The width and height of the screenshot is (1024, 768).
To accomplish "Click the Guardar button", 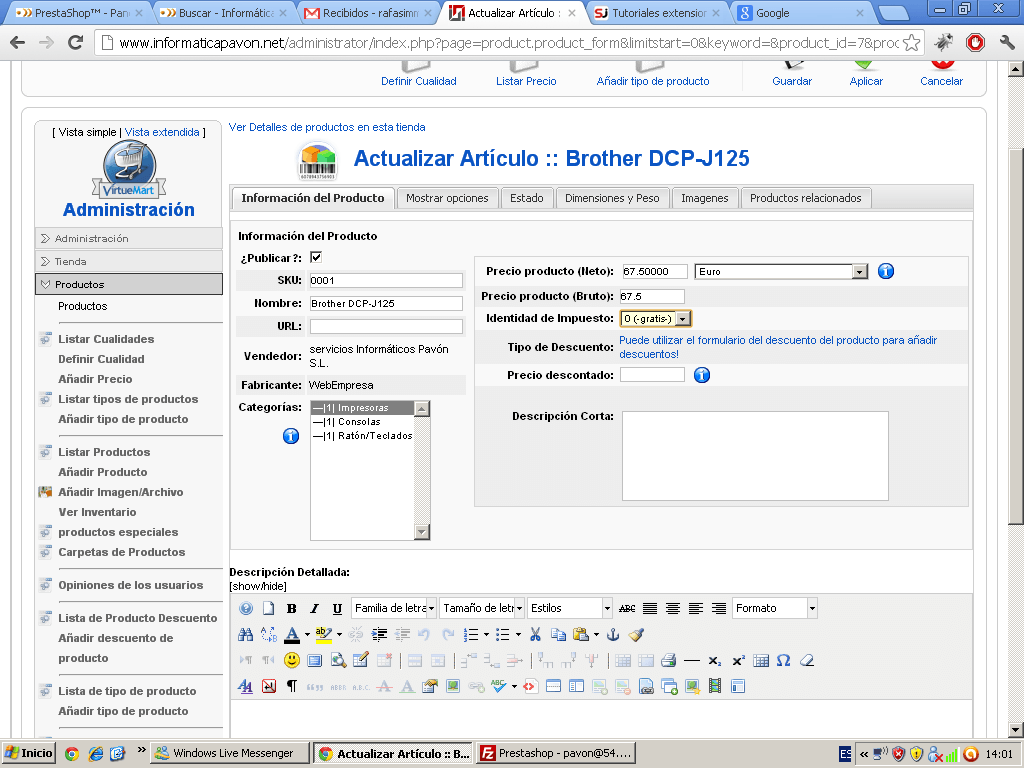I will tap(792, 73).
